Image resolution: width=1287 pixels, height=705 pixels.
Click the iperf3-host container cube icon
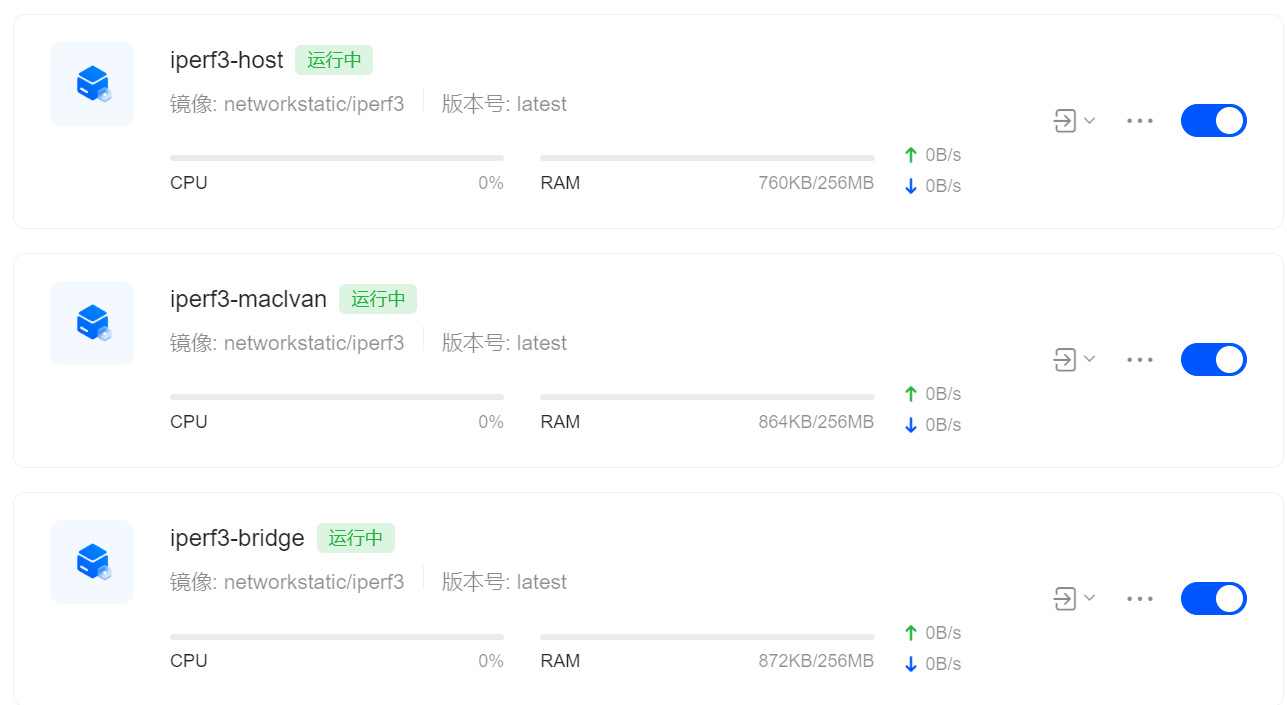pyautogui.click(x=92, y=84)
